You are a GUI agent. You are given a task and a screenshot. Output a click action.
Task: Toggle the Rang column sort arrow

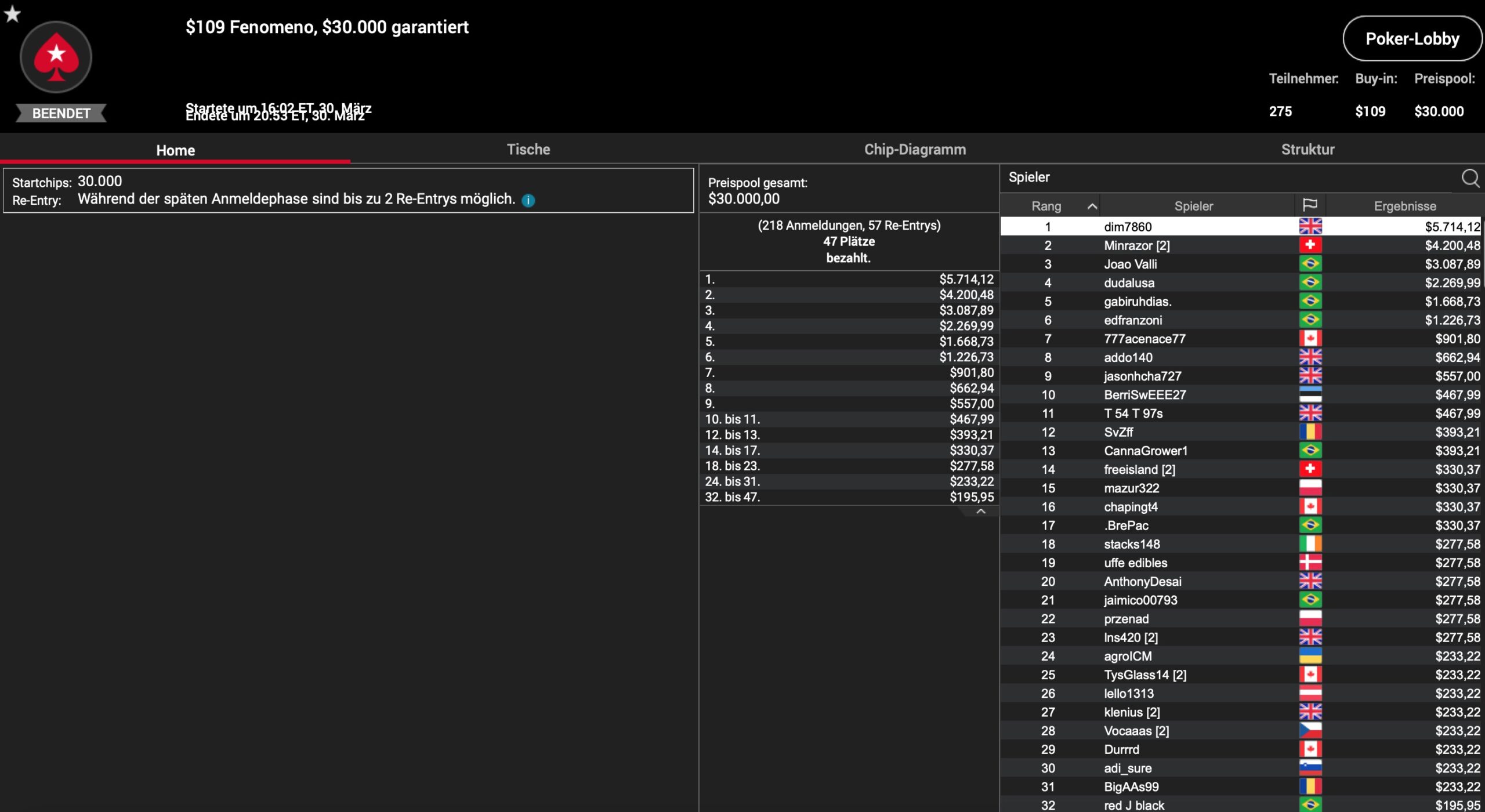coord(1092,206)
